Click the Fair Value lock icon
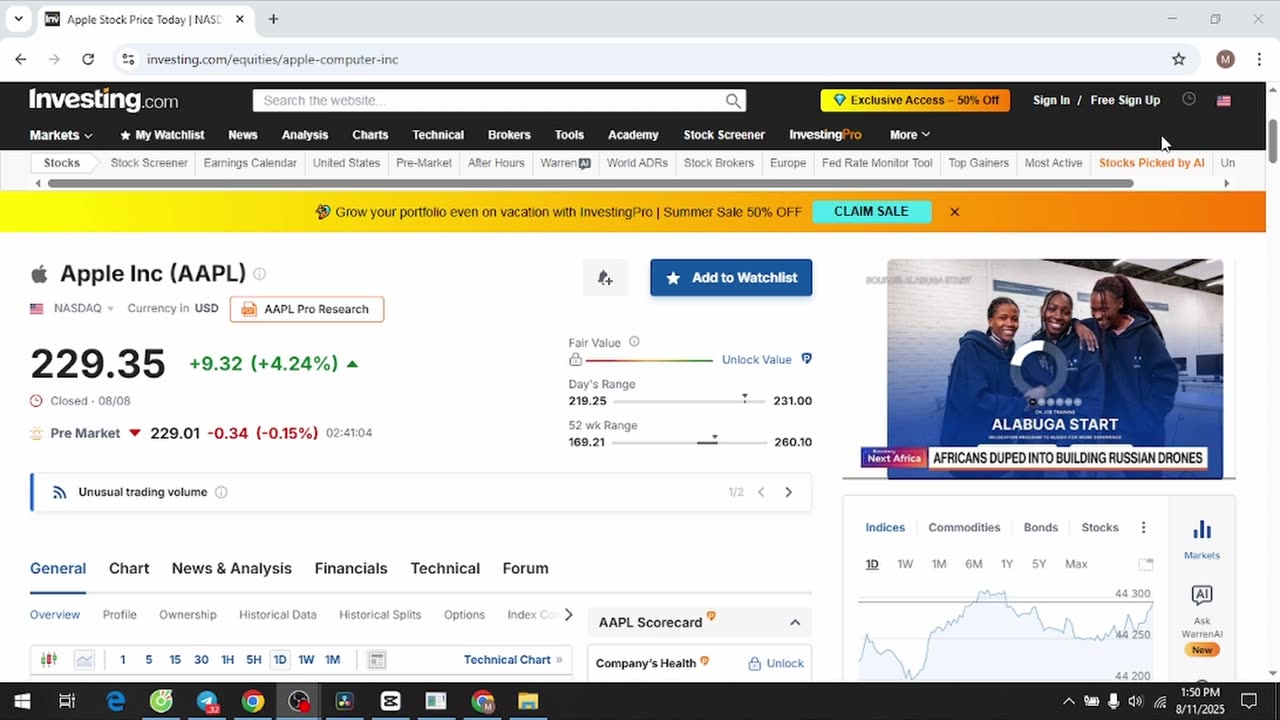Screen dimensions: 1280x720 pyautogui.click(x=575, y=359)
